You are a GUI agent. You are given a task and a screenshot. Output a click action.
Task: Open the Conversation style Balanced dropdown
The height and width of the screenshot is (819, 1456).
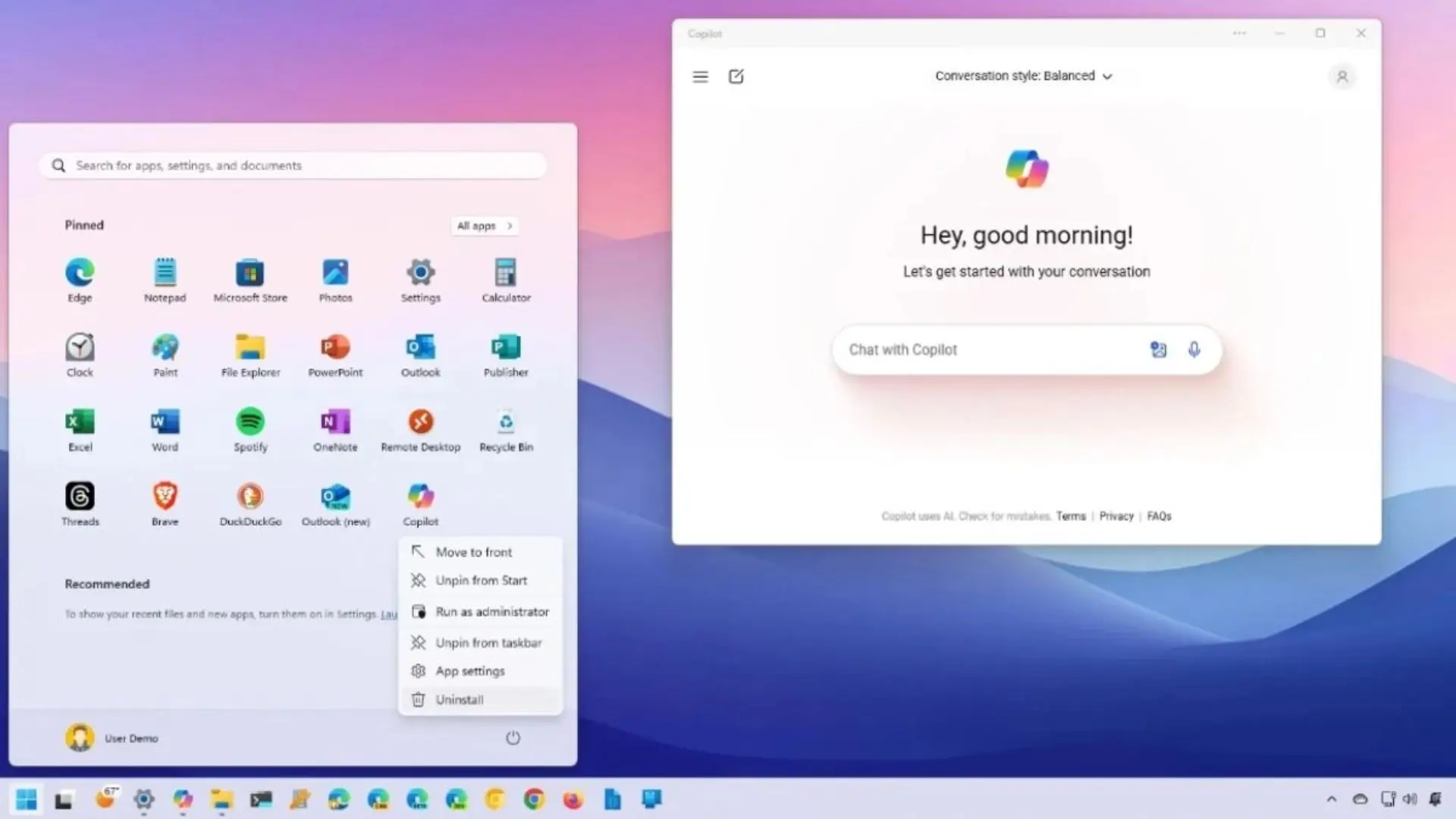click(1023, 76)
